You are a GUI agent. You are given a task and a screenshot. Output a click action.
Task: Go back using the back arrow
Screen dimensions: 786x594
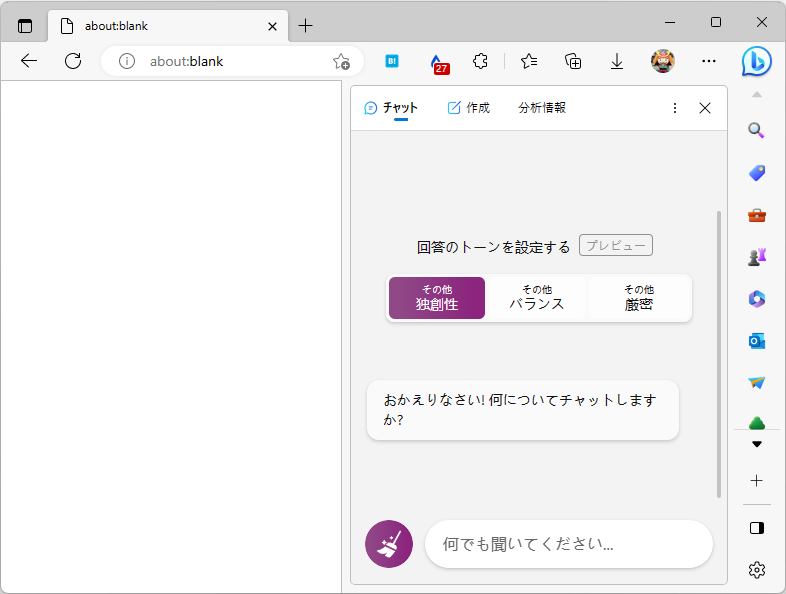(x=29, y=61)
